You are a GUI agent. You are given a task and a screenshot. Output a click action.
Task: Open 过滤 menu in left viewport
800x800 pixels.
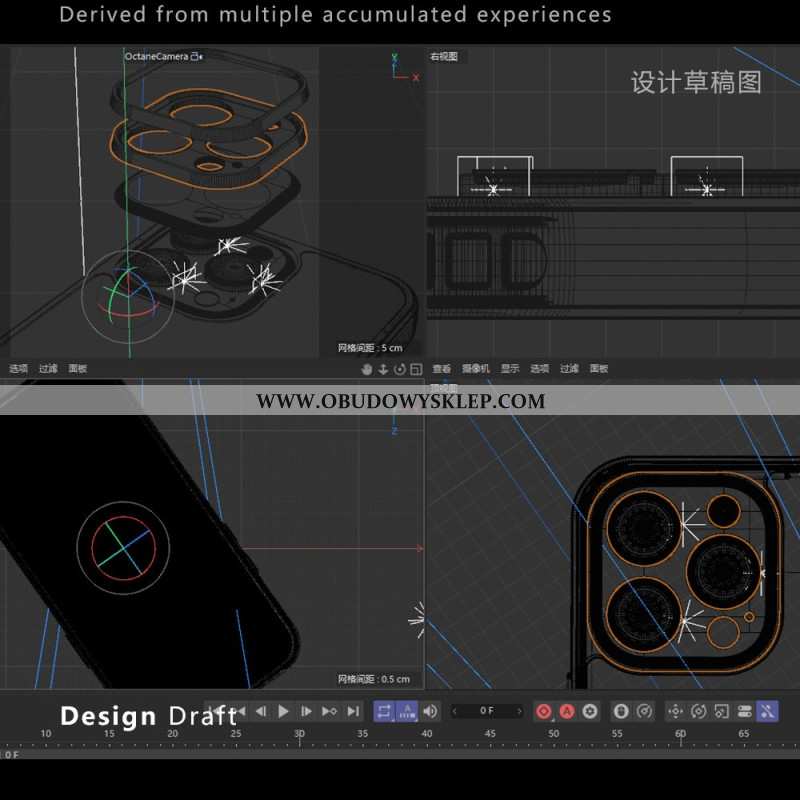click(48, 369)
